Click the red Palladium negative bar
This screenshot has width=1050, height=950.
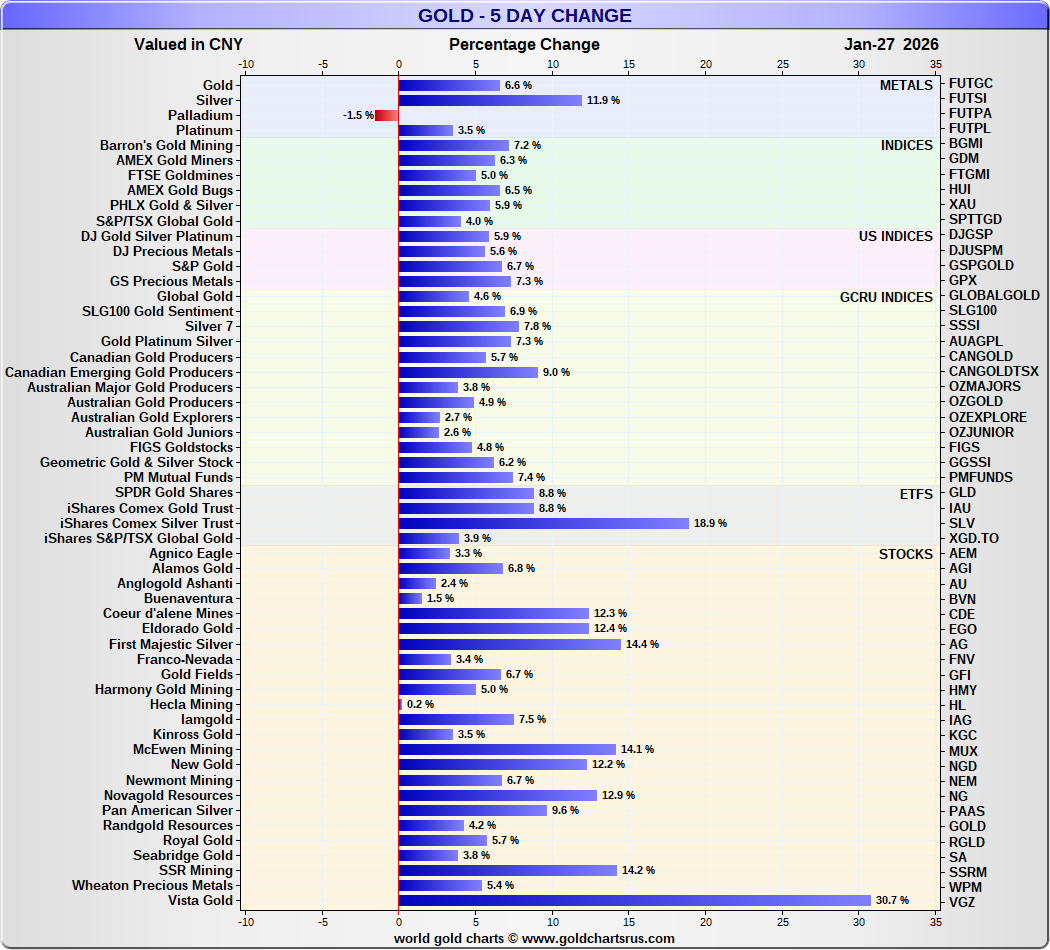(387, 116)
